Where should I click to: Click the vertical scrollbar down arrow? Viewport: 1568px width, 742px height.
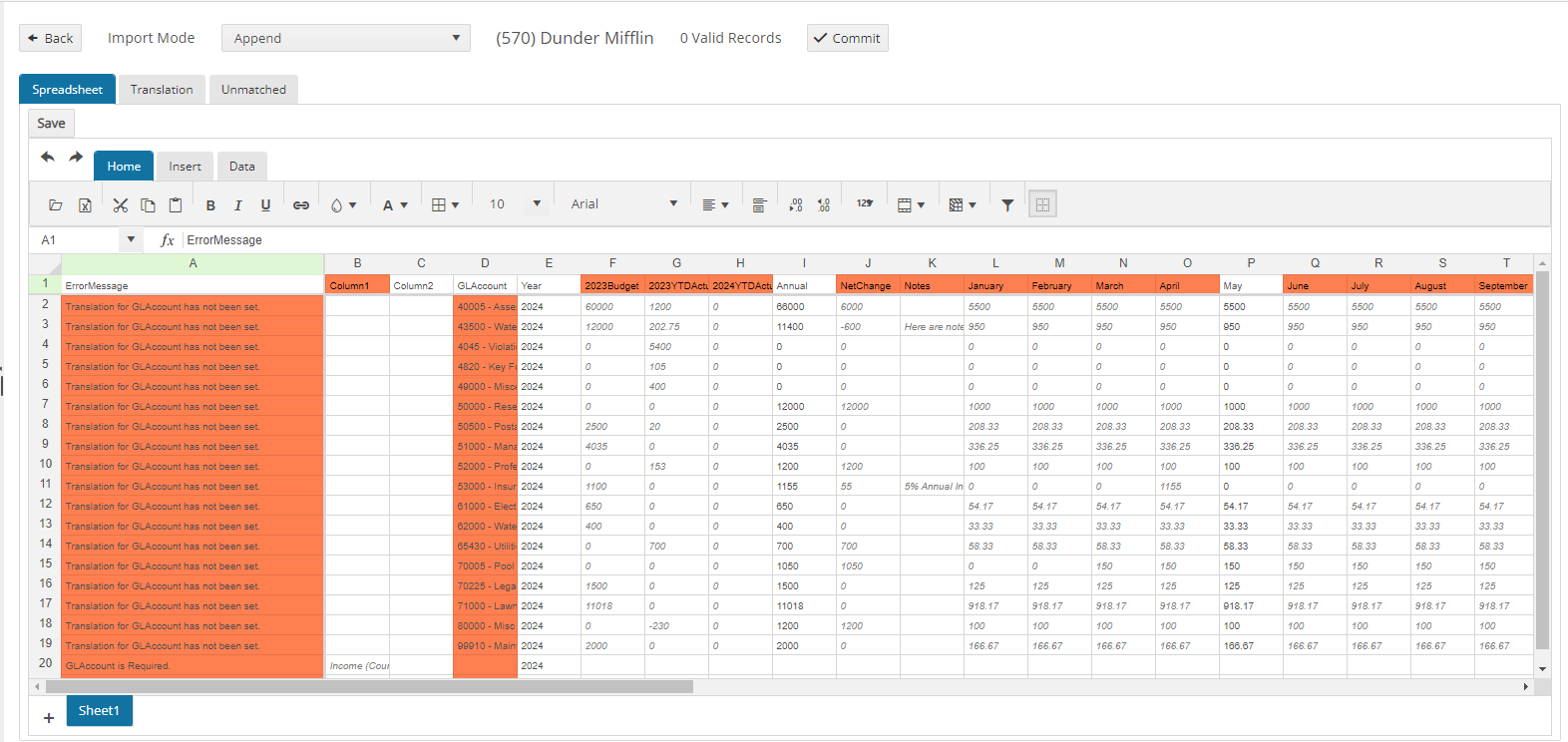[x=1542, y=669]
